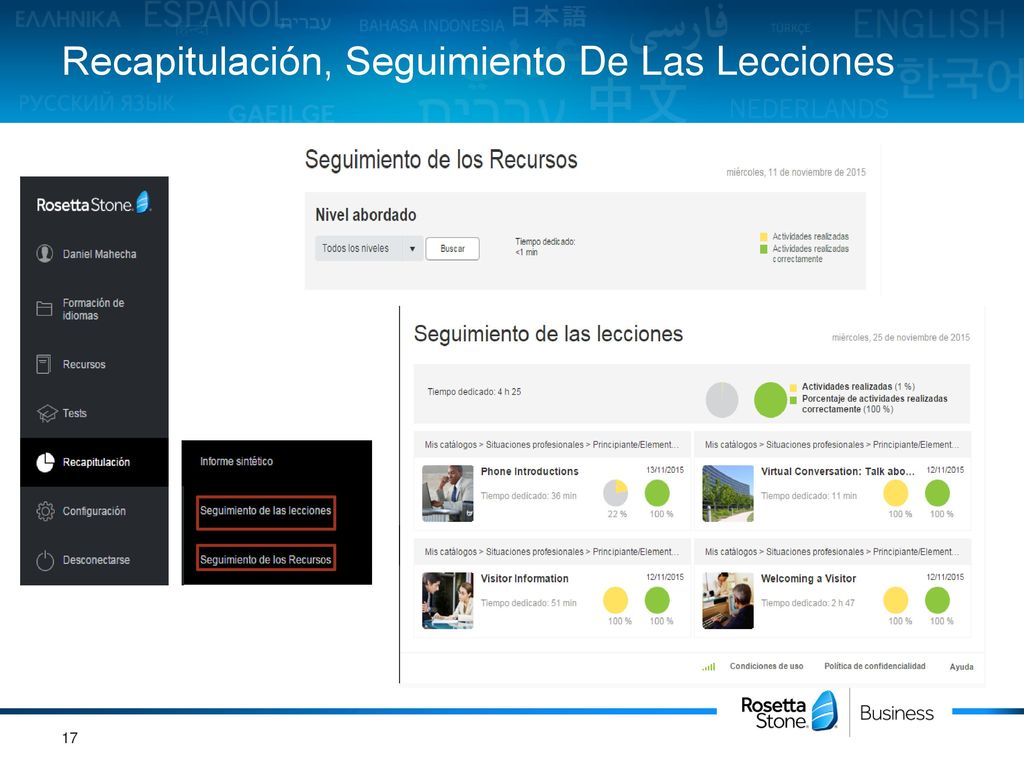Click the breadcrumb above Phone Introductions

(x=552, y=445)
